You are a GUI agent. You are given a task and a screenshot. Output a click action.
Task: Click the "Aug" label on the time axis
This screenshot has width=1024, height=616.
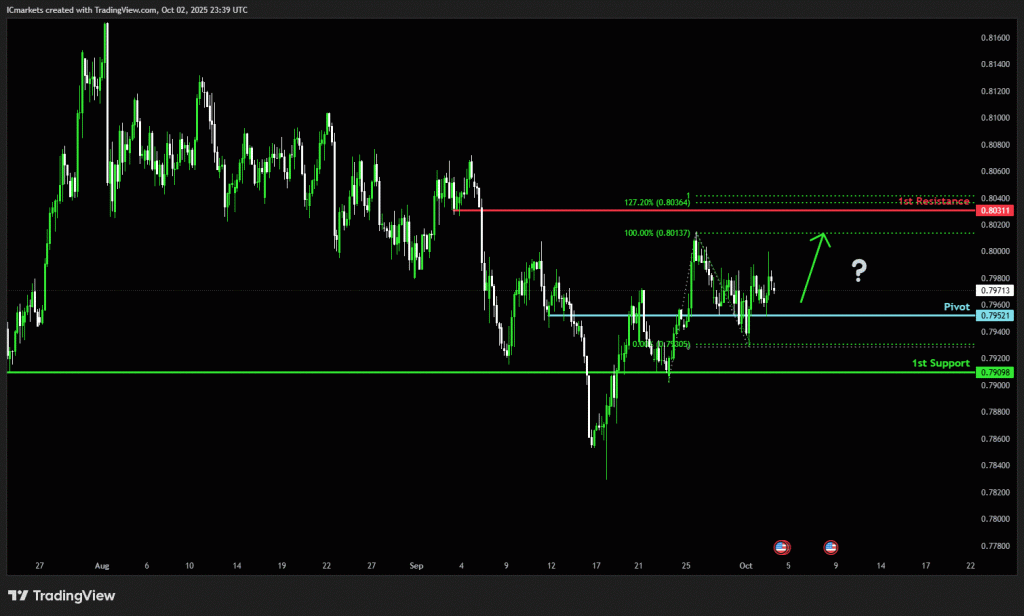pos(101,566)
